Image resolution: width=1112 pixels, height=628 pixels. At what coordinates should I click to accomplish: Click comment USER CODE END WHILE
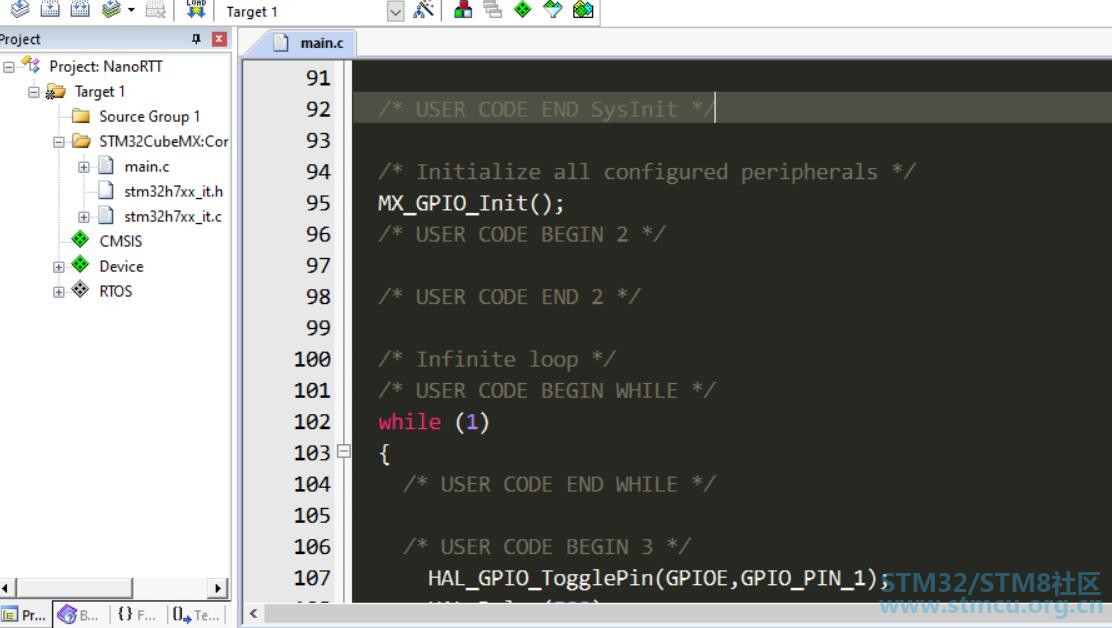(x=560, y=484)
